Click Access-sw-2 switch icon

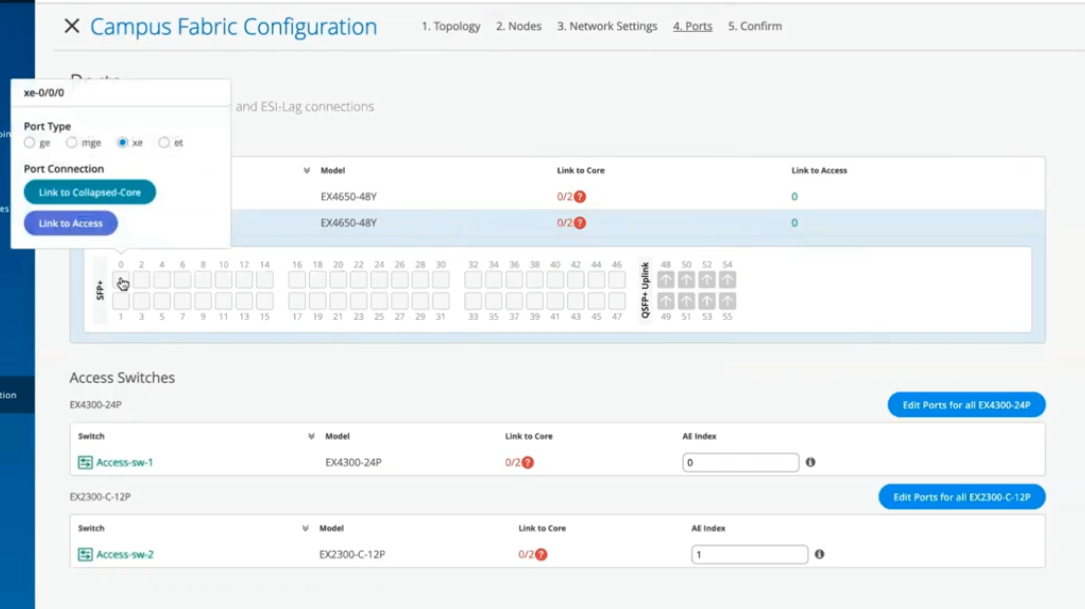tap(86, 554)
